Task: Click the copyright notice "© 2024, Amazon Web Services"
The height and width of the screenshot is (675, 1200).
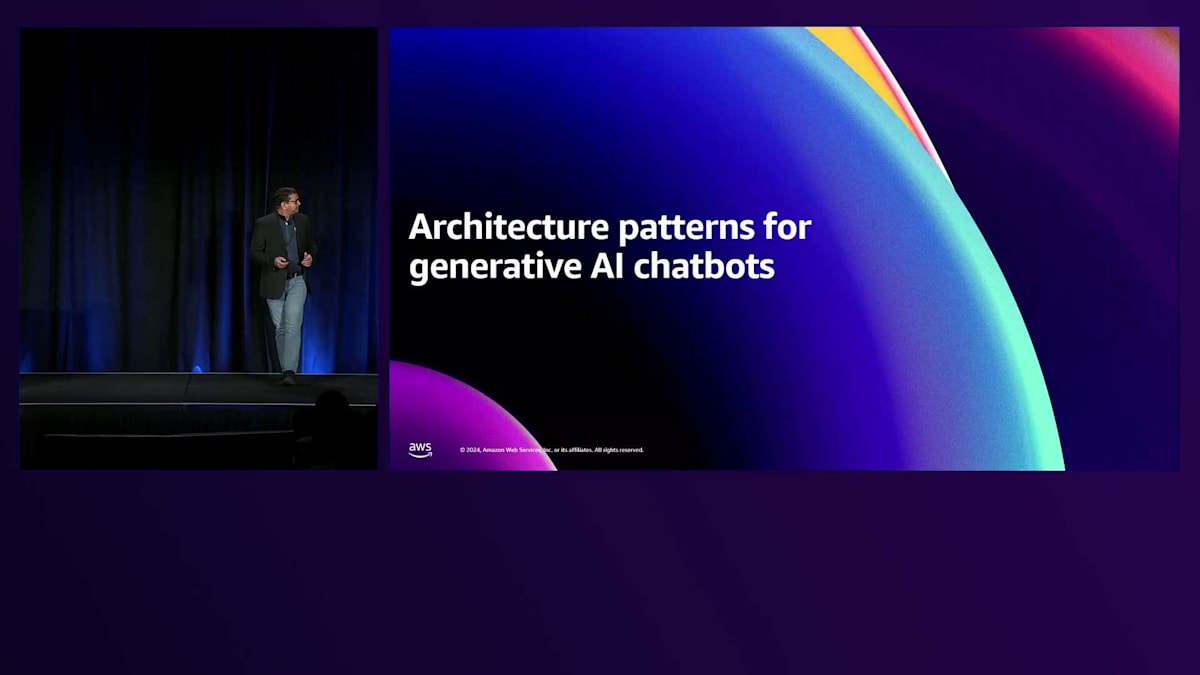Action: 552,450
